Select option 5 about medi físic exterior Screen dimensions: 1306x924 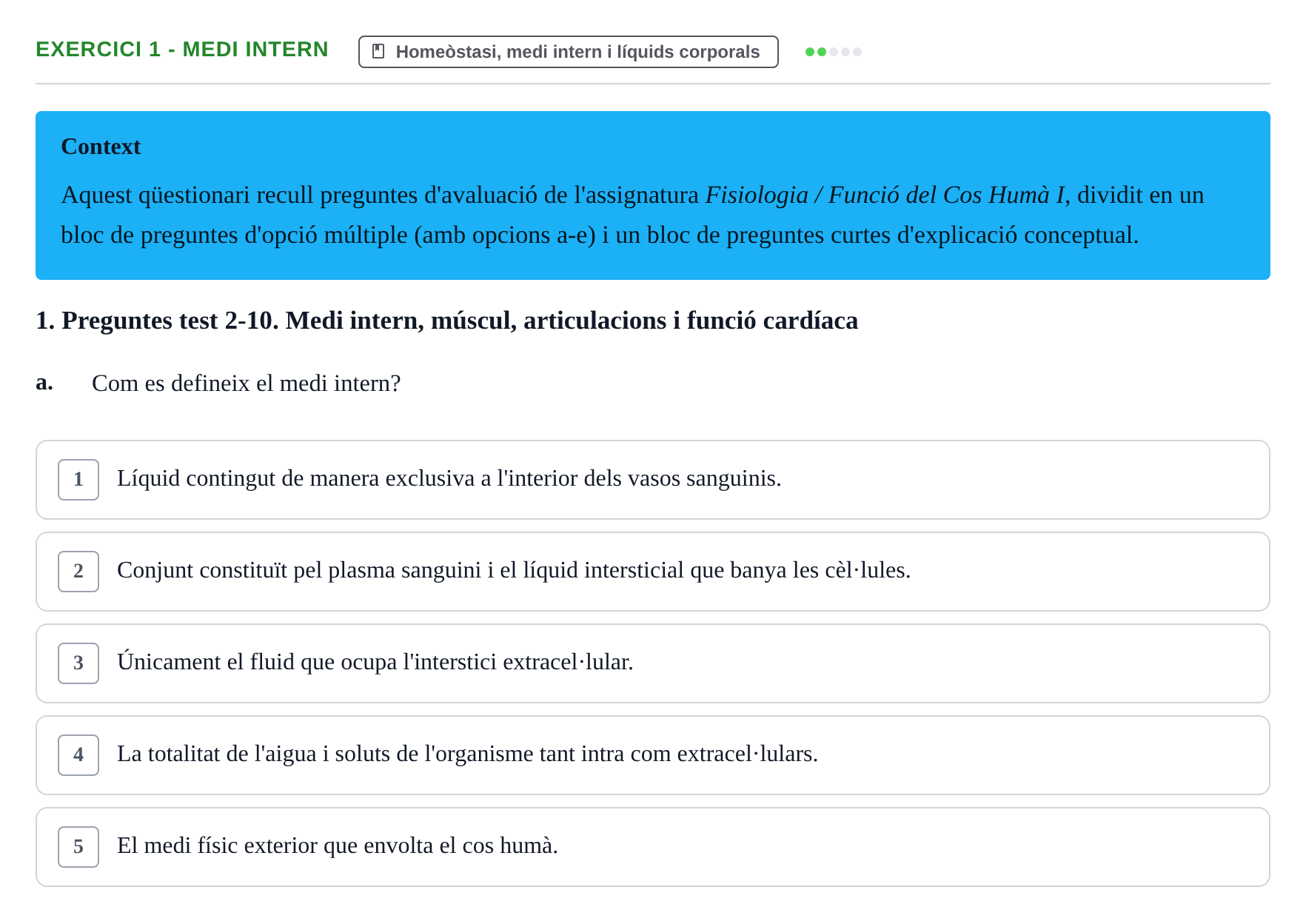pos(653,847)
